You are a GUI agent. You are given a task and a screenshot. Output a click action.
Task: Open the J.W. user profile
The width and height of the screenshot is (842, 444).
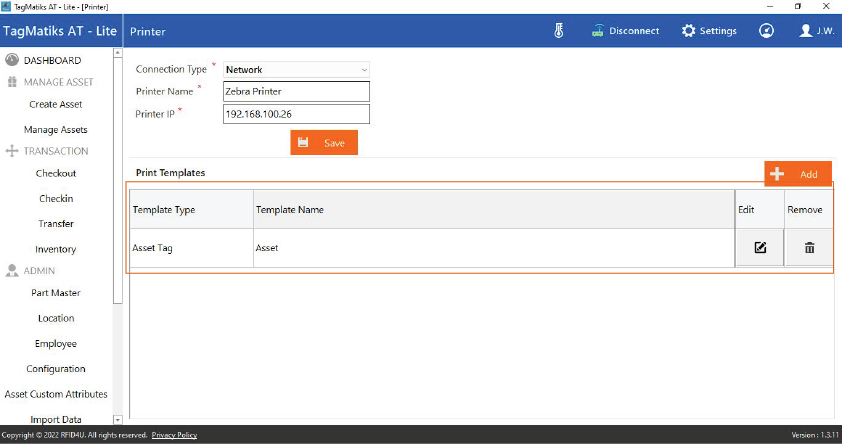(816, 31)
